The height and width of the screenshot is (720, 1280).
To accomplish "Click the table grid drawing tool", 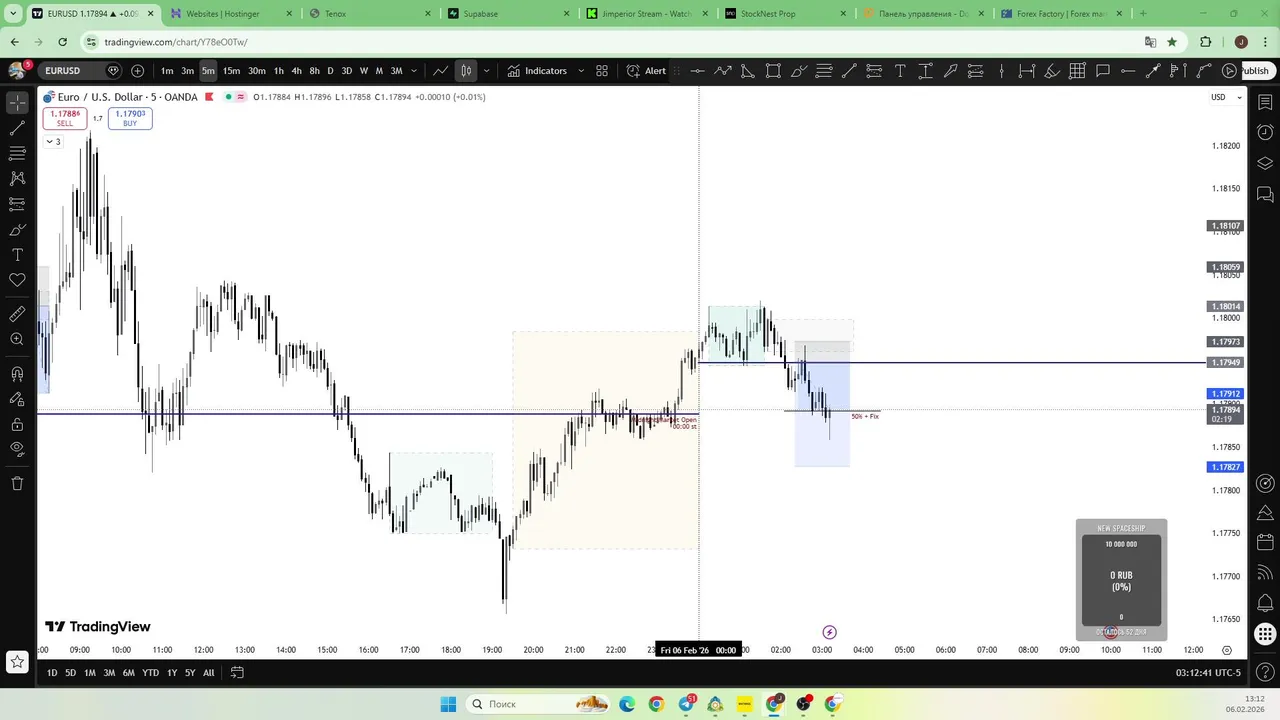I will (x=1077, y=71).
